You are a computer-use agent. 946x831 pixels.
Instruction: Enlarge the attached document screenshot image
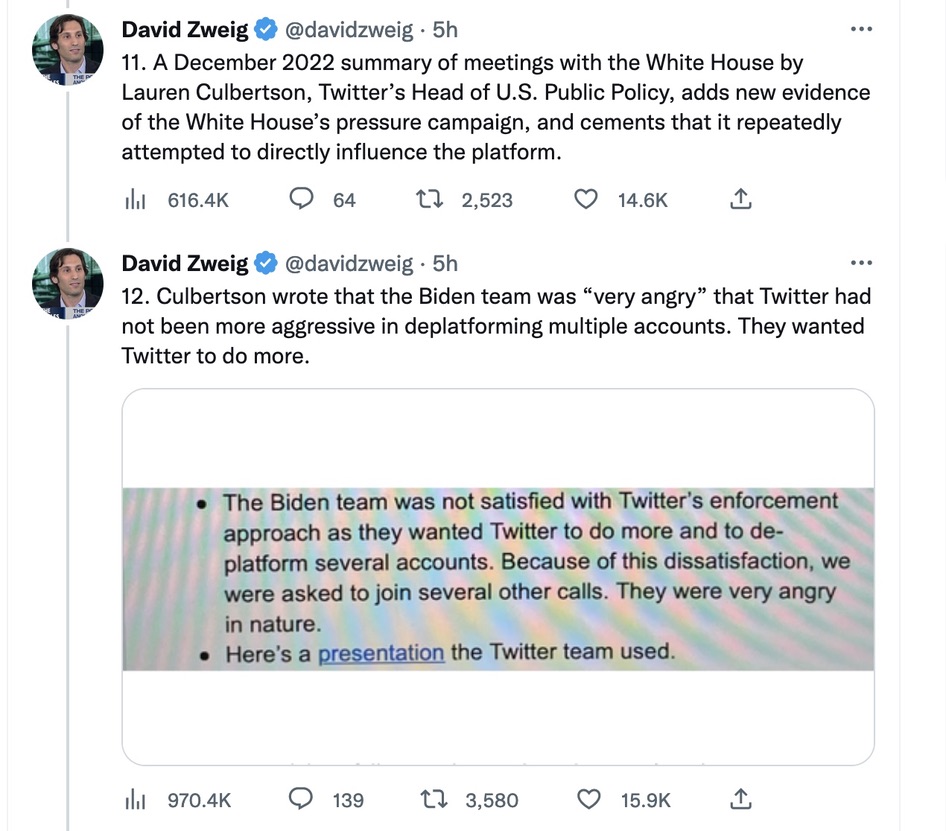[x=498, y=577]
